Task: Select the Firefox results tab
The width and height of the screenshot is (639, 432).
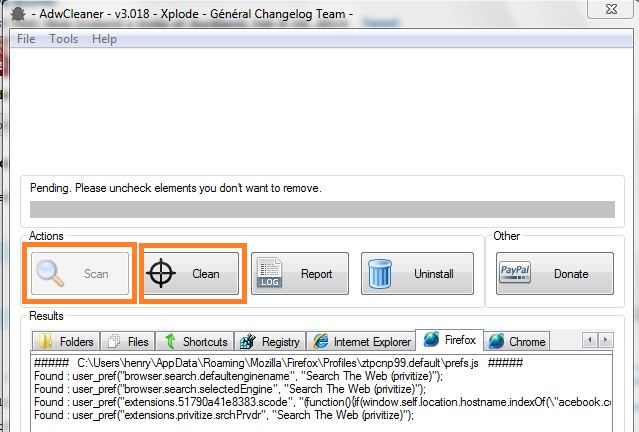Action: pyautogui.click(x=449, y=339)
